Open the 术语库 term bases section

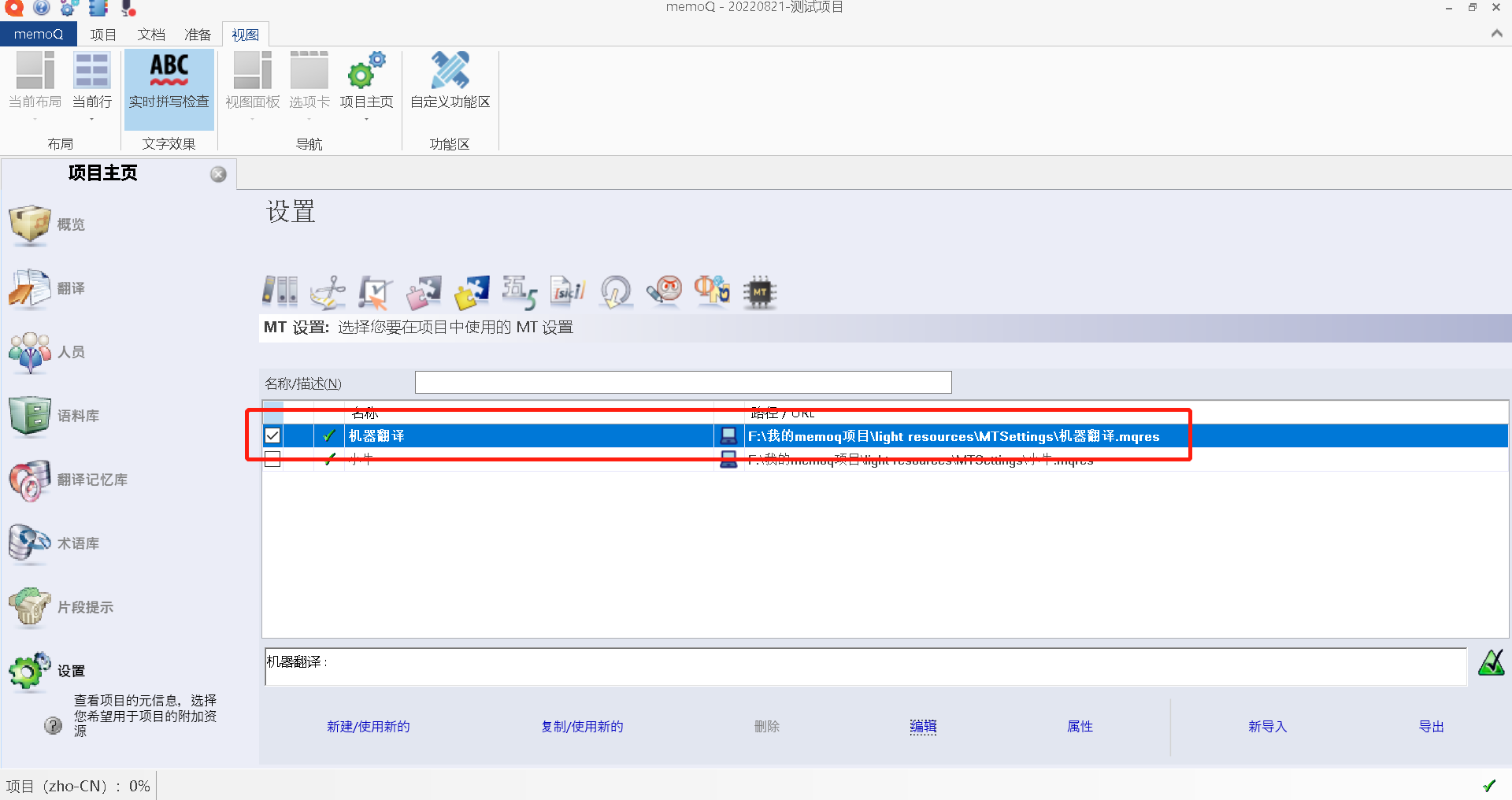(54, 543)
